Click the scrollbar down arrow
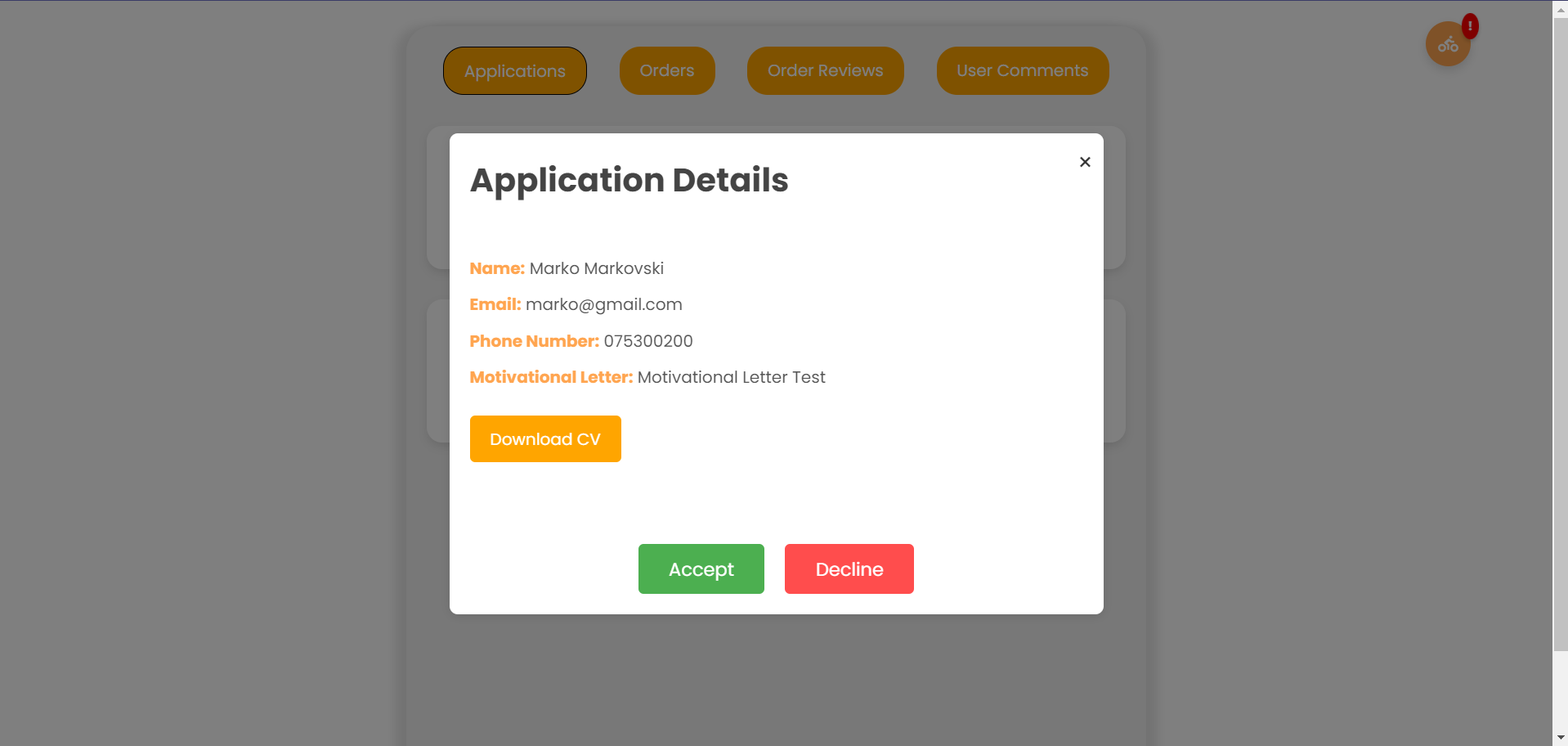This screenshot has width=1568, height=746. (x=1560, y=738)
